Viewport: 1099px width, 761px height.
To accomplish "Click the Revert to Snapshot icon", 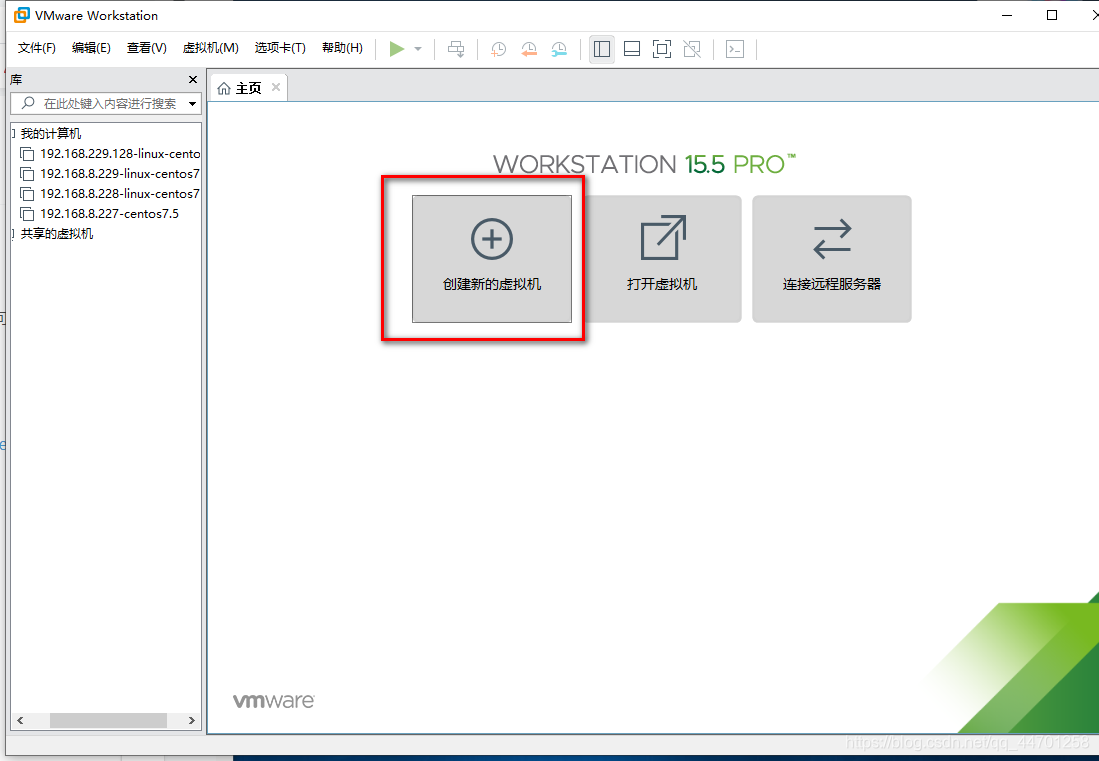I will pos(528,49).
